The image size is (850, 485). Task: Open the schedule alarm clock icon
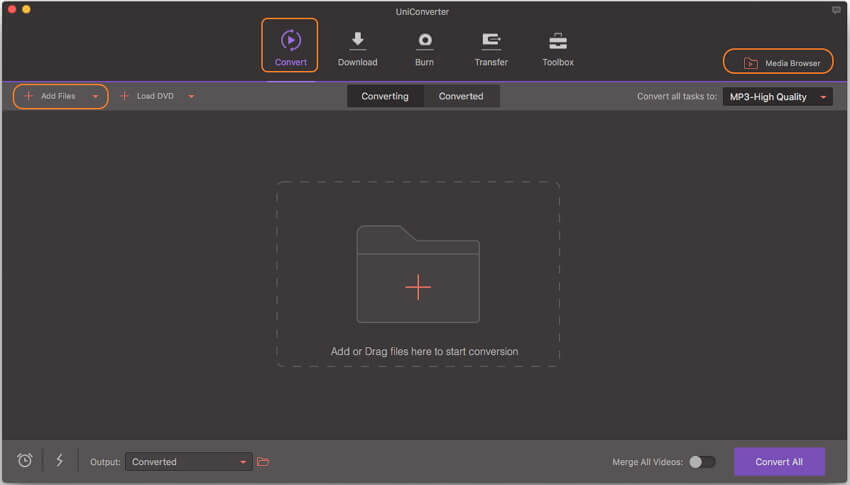[24, 460]
